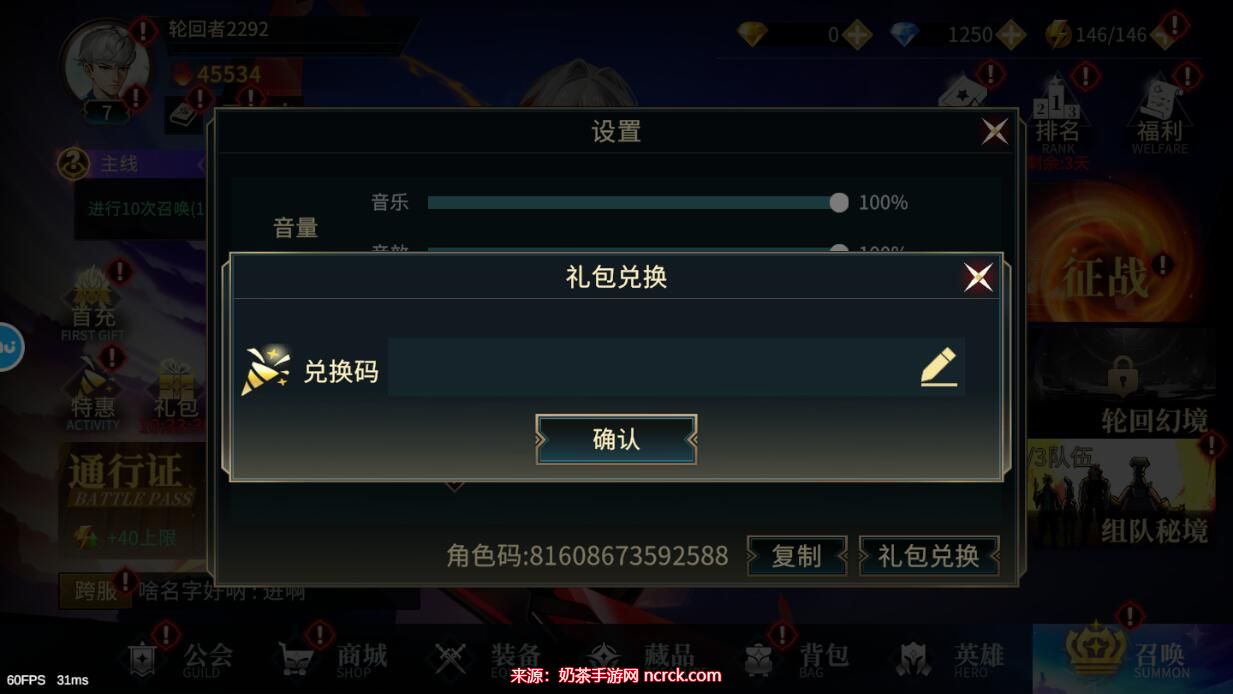Open the 商城 shop tab
Screen dimensions: 1233x694
(x=332, y=657)
